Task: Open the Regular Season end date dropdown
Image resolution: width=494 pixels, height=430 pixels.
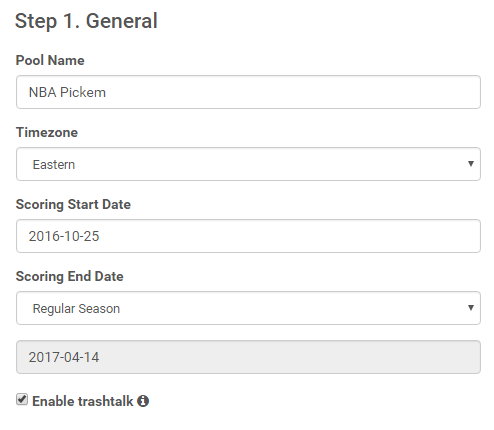Action: tap(248, 308)
